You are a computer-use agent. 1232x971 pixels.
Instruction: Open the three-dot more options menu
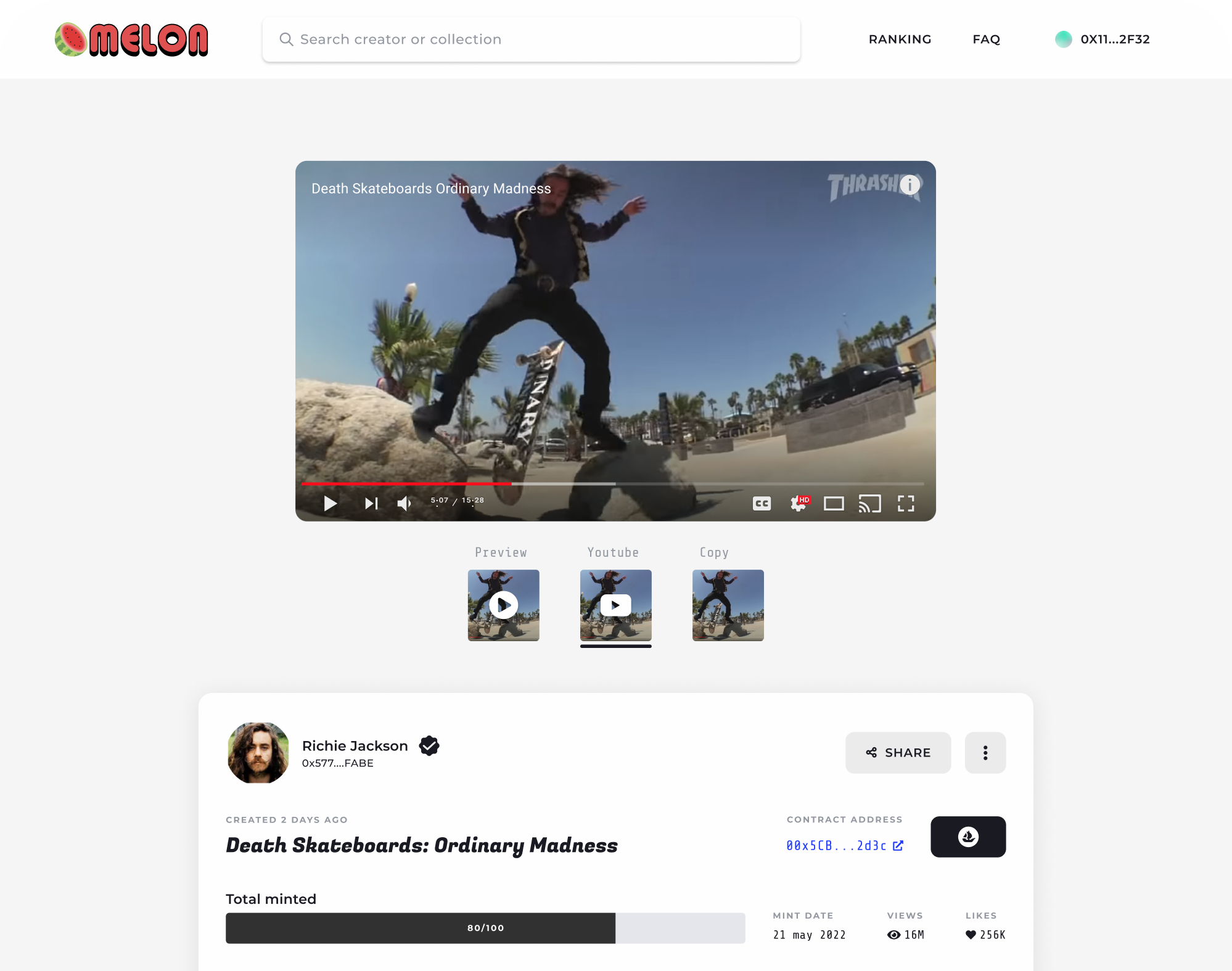pos(985,752)
